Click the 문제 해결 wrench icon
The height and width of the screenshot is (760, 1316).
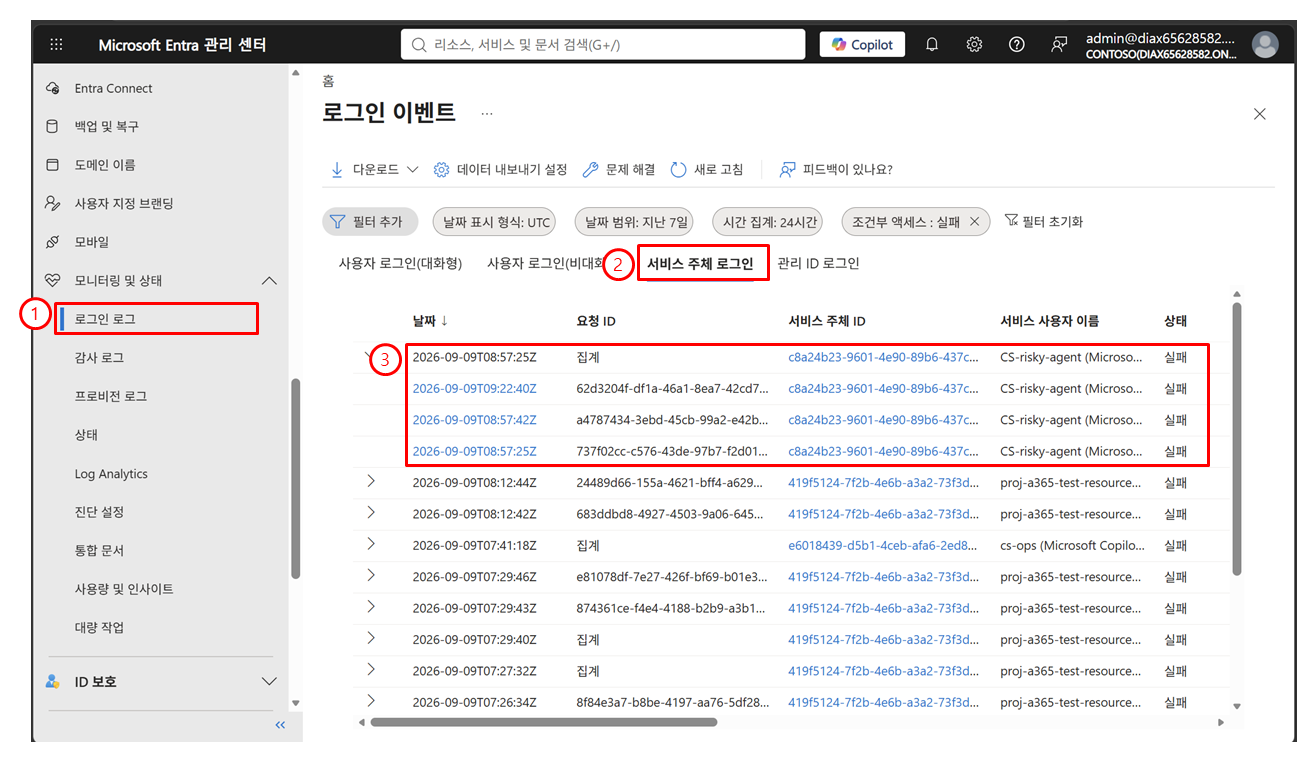click(x=590, y=170)
